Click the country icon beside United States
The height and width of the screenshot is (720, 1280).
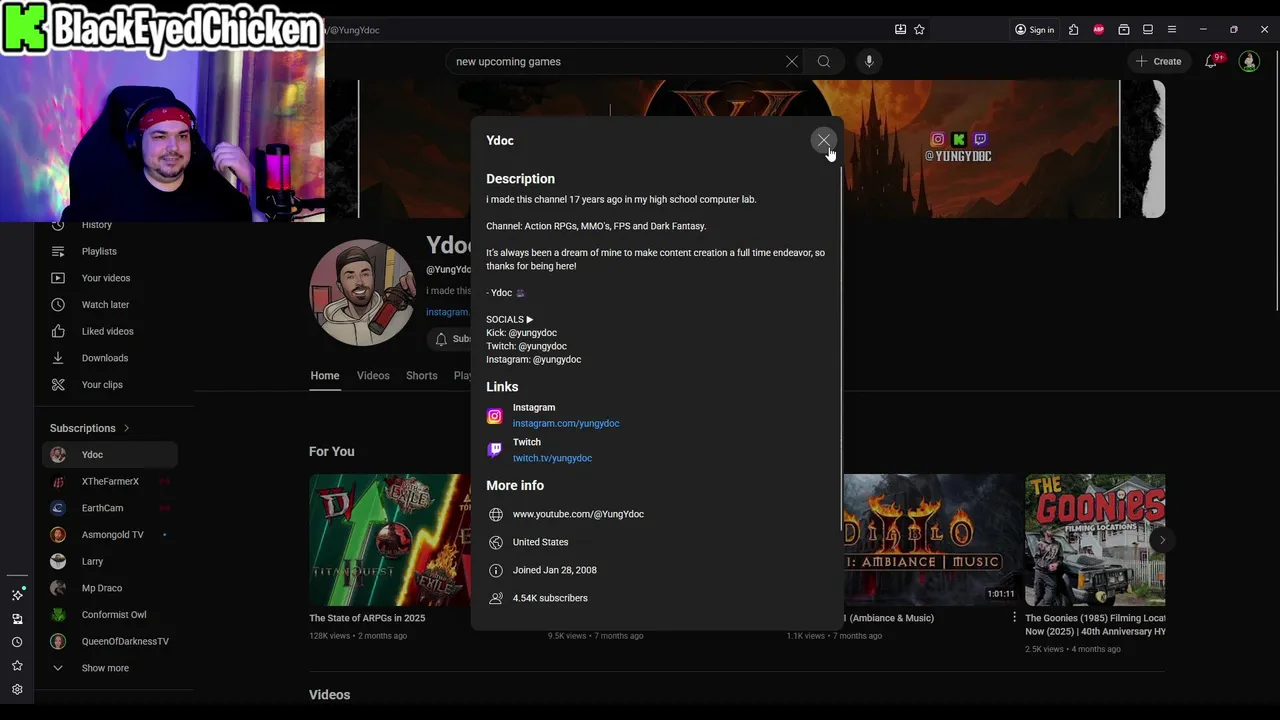[x=495, y=542]
